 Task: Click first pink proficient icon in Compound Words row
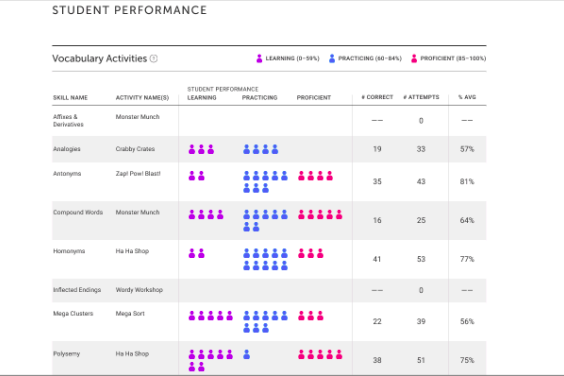pyautogui.click(x=301, y=215)
